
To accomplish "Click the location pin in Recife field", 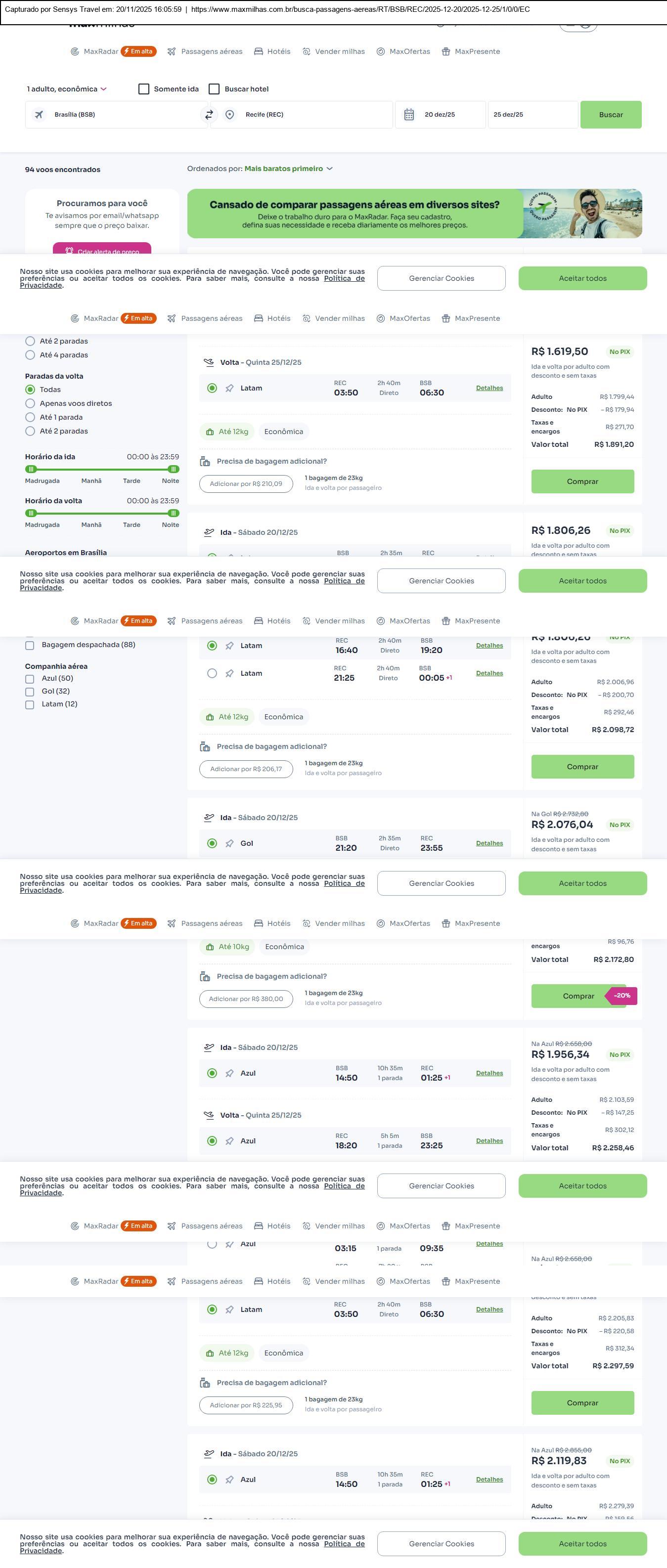I will coord(229,114).
